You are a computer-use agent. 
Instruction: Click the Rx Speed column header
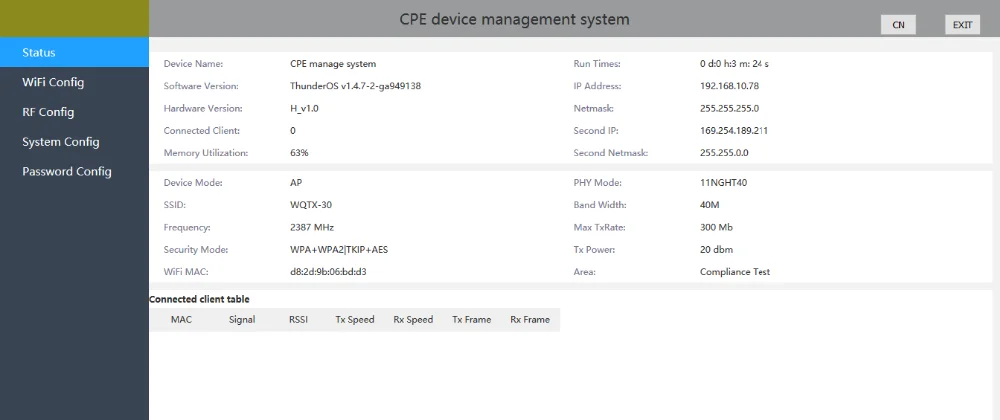[x=413, y=320]
